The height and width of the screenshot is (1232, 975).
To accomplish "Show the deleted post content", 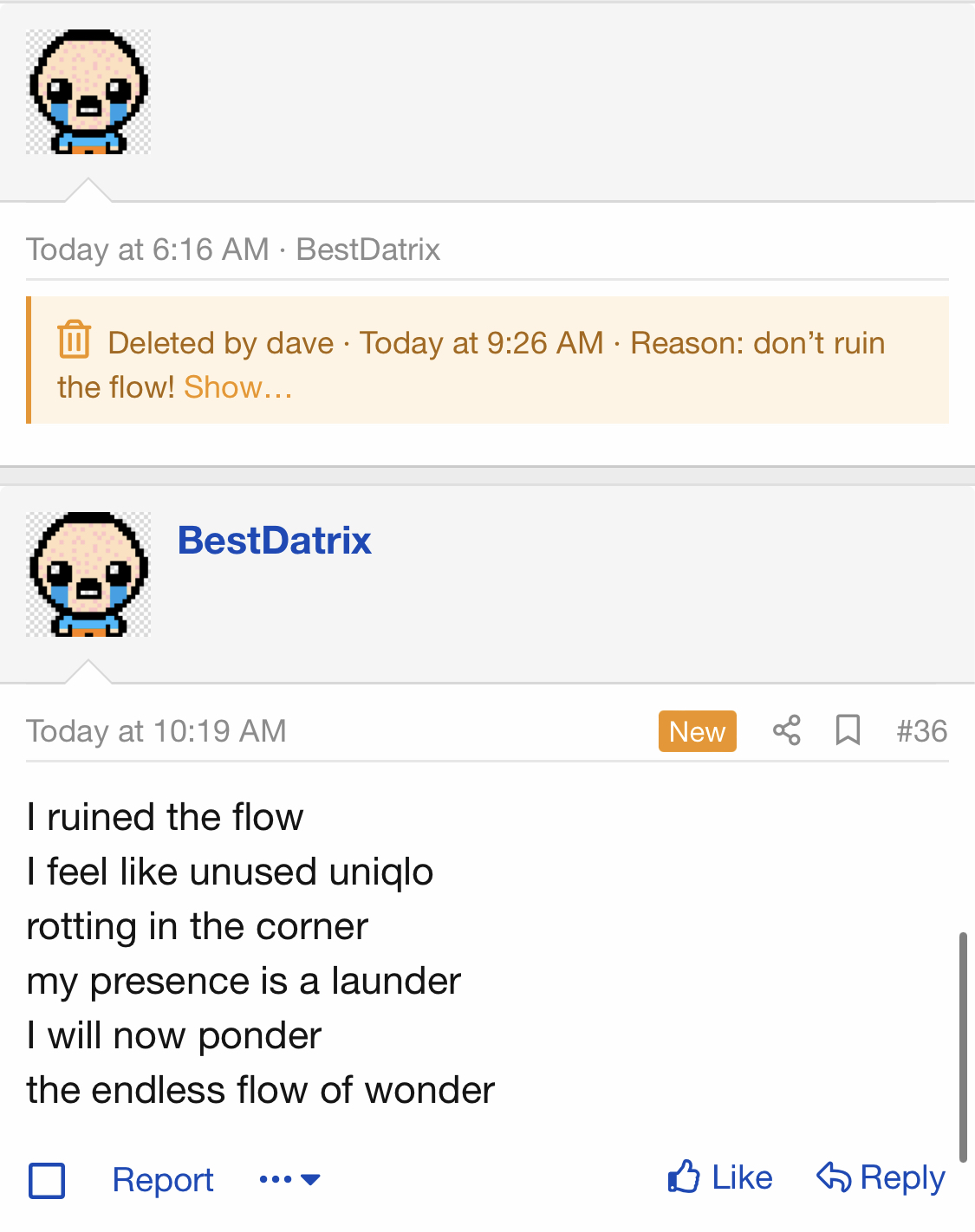I will (237, 387).
